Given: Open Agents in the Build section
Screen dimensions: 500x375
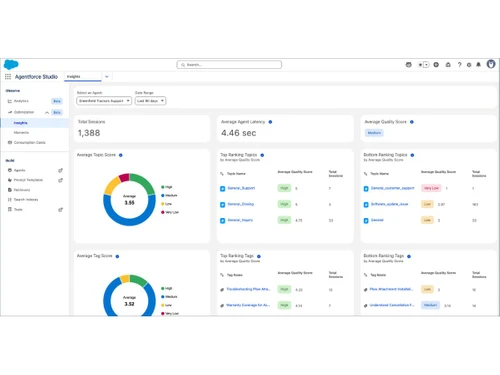Looking at the screenshot, I should coord(19,170).
